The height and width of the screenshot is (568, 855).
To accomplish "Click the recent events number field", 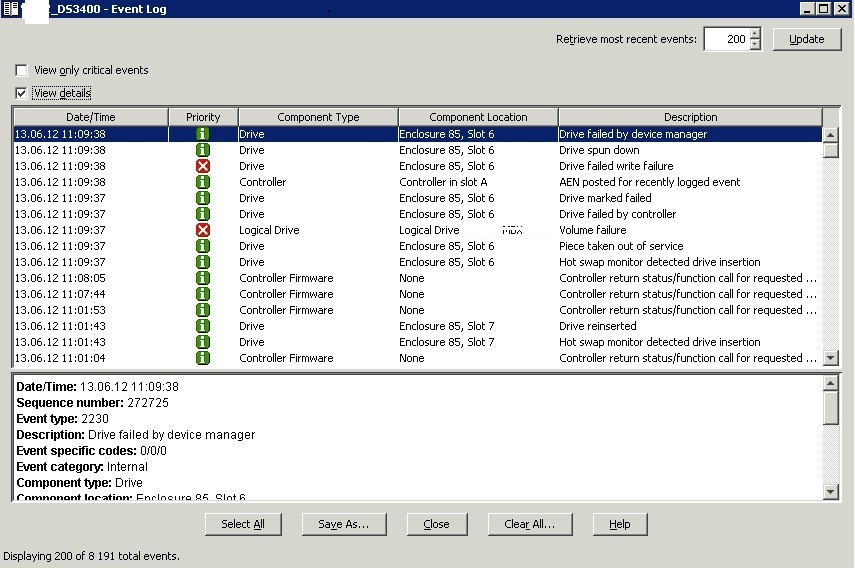I will [726, 39].
